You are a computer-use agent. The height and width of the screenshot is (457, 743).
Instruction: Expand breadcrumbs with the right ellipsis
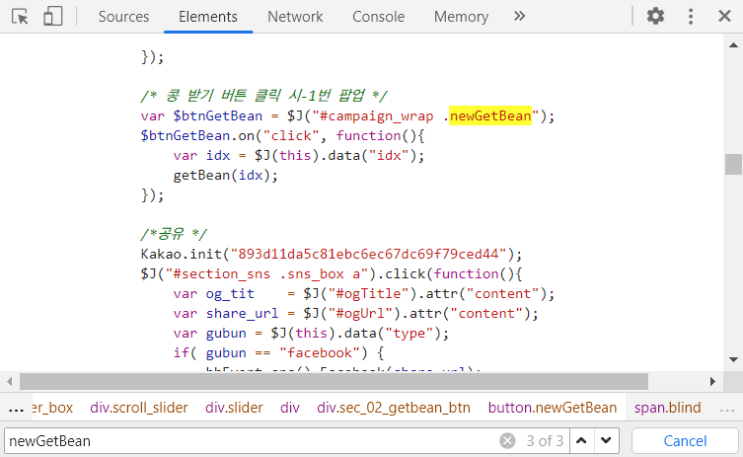(726, 409)
